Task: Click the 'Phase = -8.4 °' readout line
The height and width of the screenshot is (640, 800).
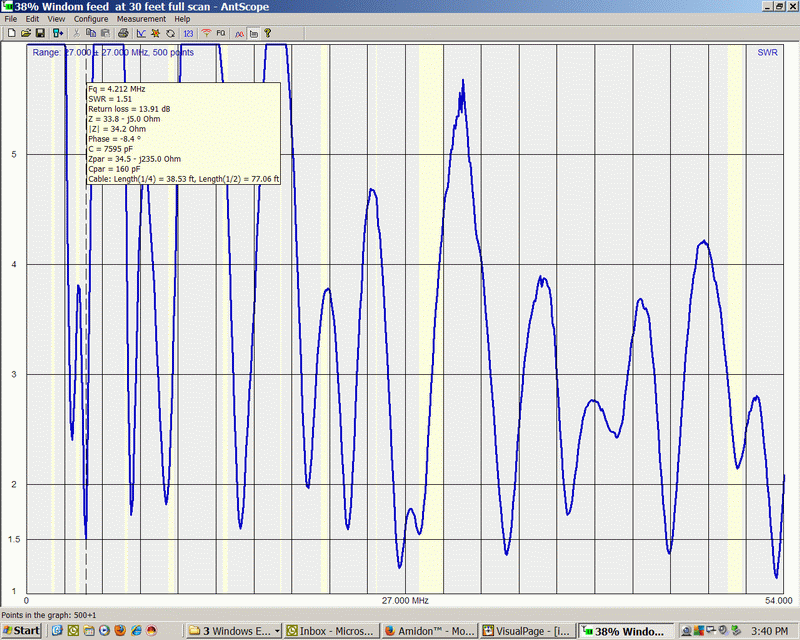Action: [x=114, y=139]
